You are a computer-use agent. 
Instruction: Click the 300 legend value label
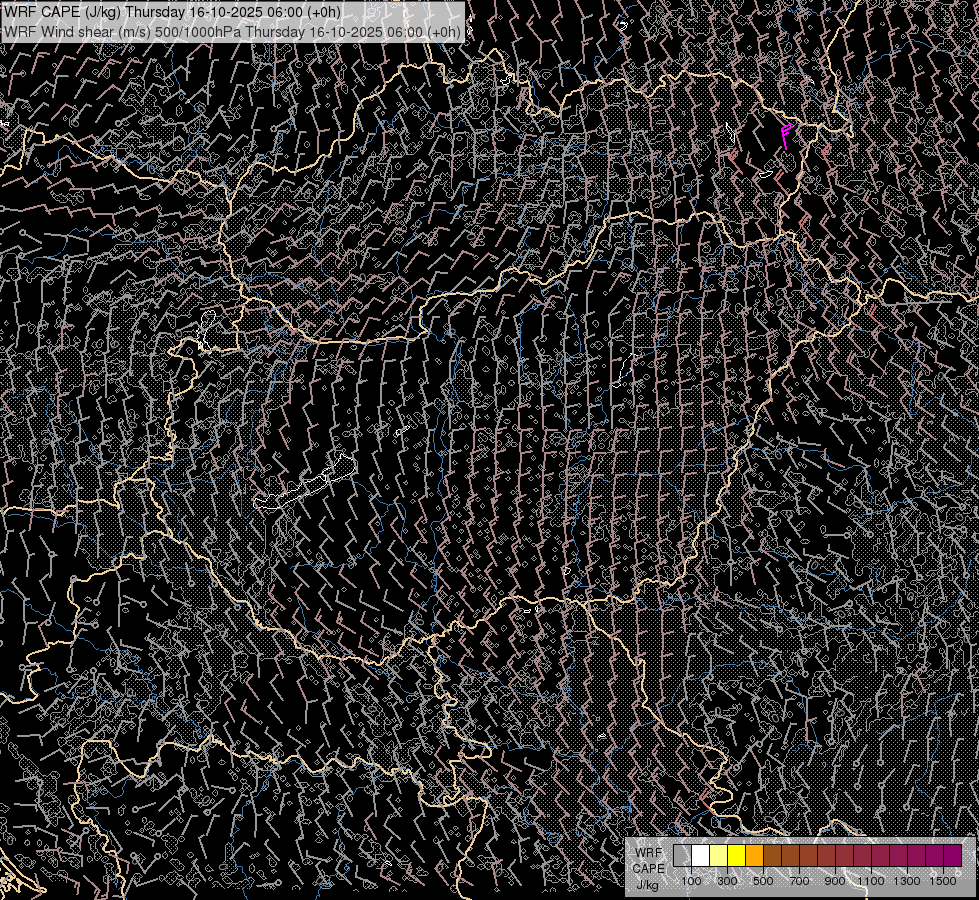[x=727, y=881]
